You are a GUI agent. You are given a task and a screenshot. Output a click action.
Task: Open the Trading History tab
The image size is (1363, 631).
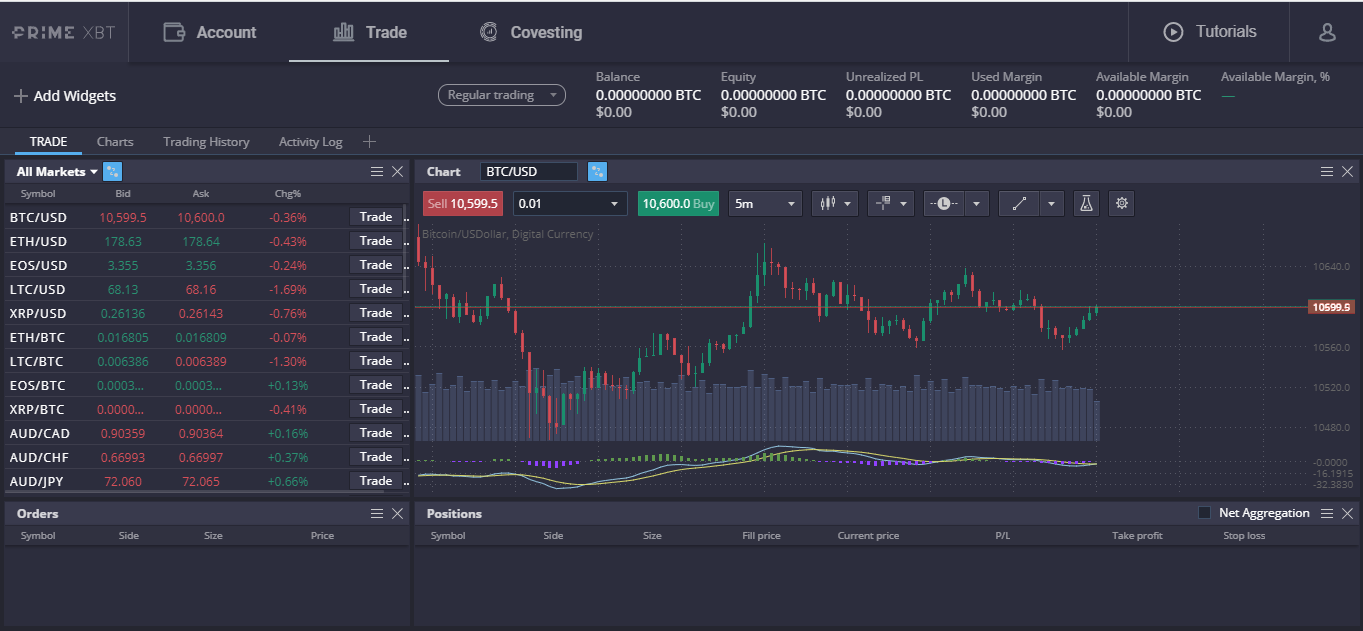coord(206,141)
